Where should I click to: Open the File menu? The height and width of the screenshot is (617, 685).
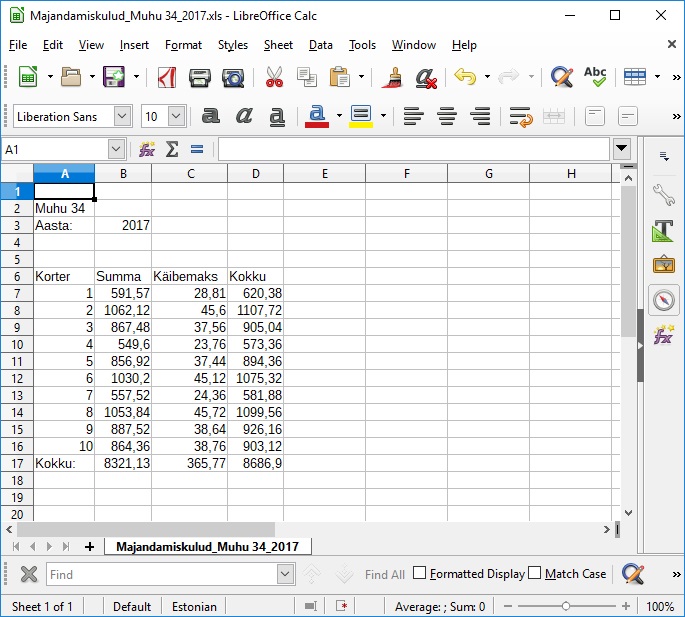tap(18, 45)
